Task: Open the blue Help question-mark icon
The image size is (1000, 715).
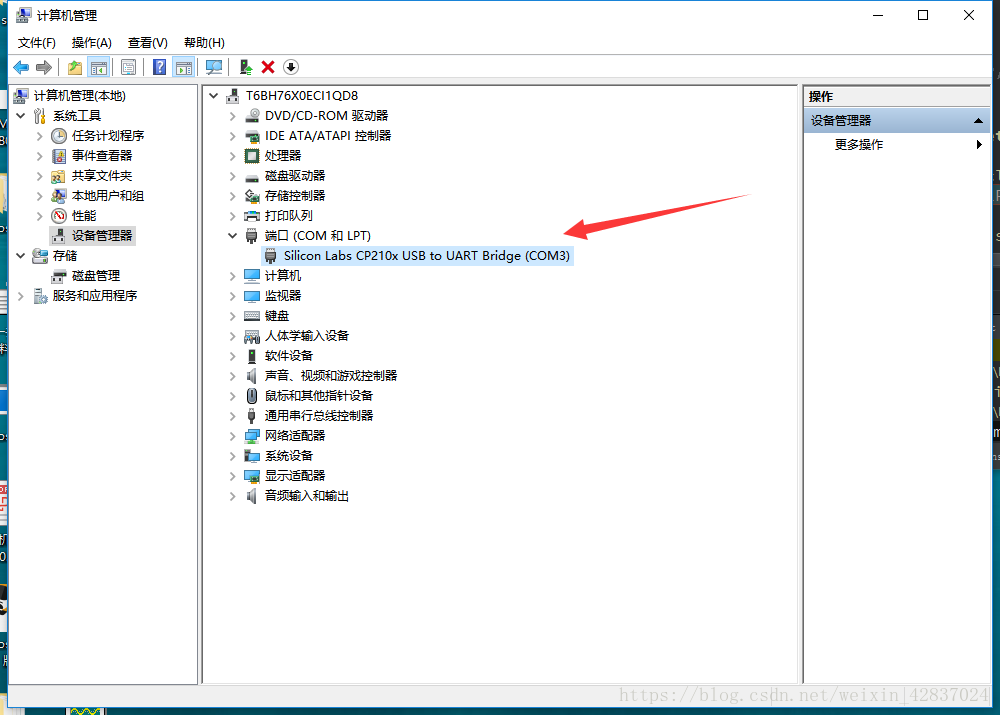Action: [159, 67]
